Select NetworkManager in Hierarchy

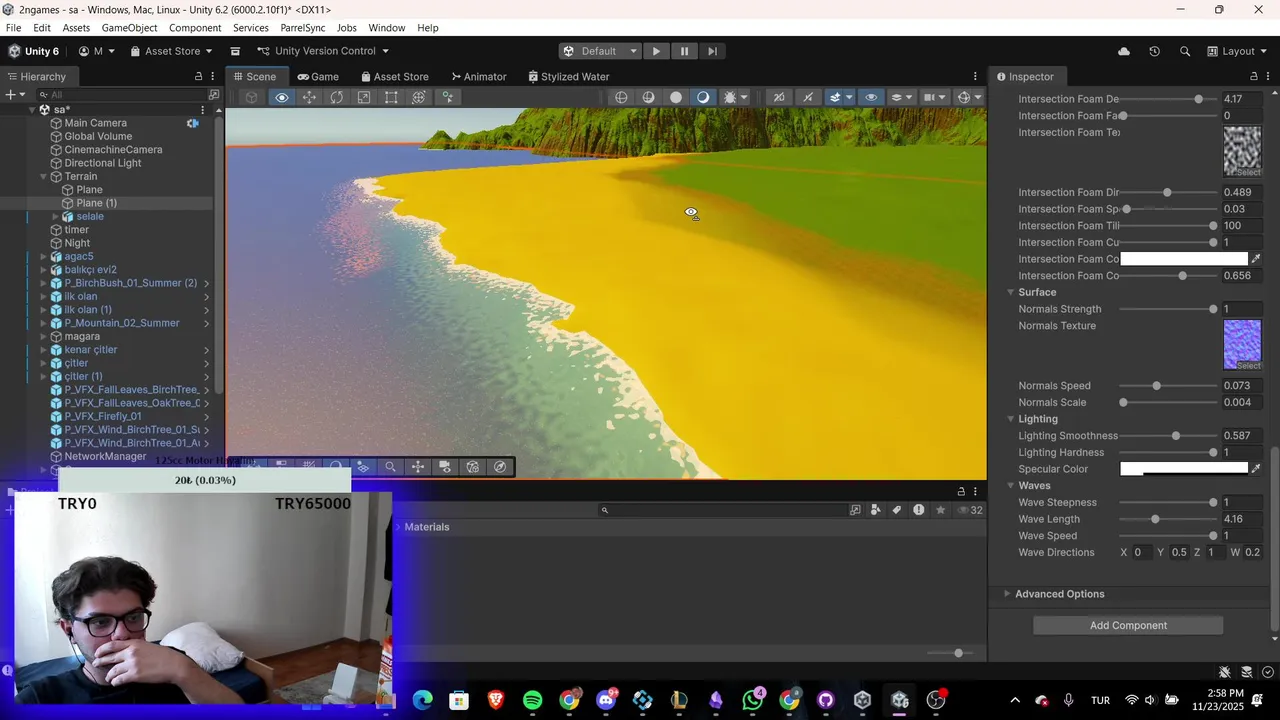pos(105,456)
